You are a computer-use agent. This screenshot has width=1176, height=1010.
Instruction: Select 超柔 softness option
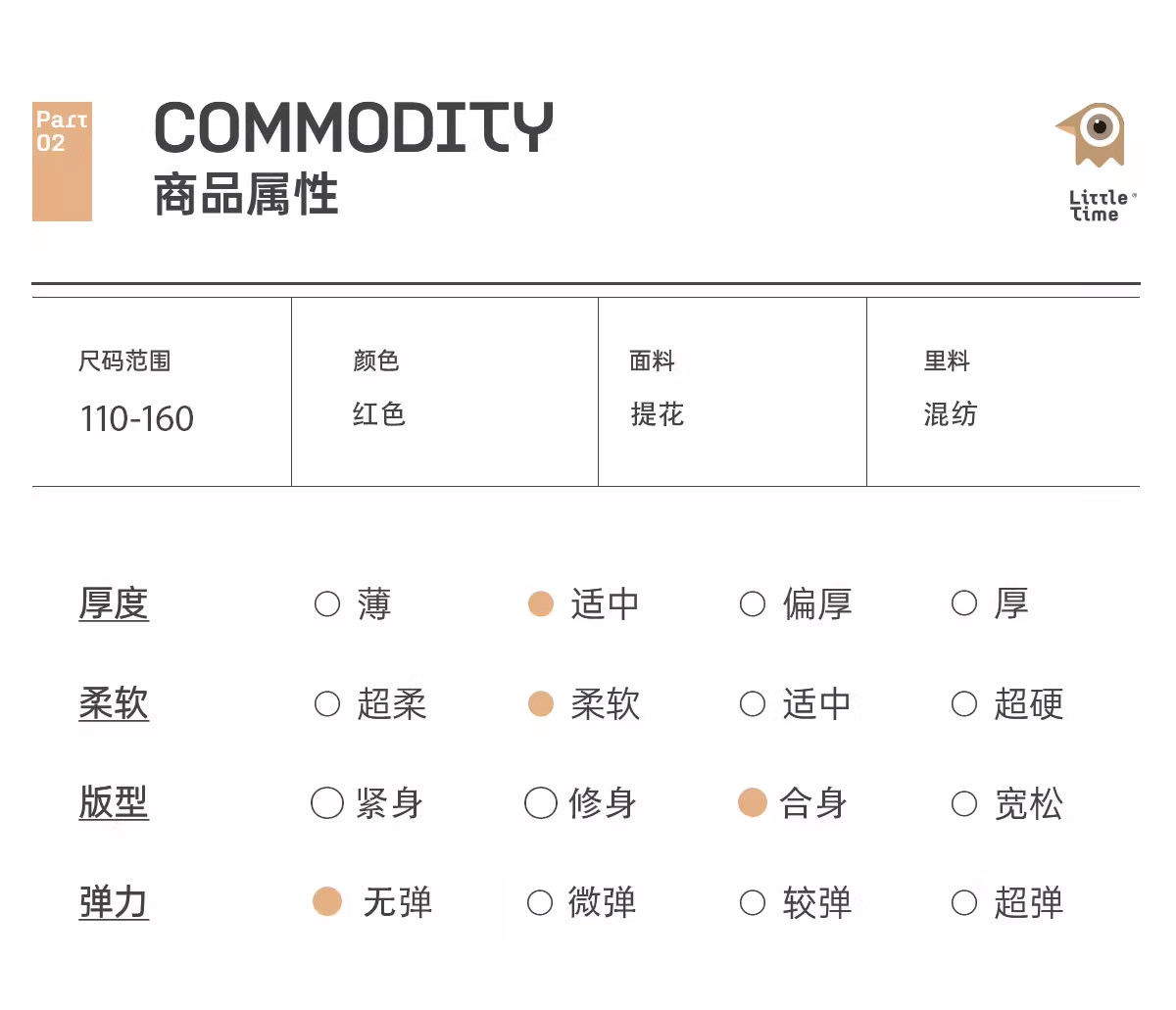[327, 703]
